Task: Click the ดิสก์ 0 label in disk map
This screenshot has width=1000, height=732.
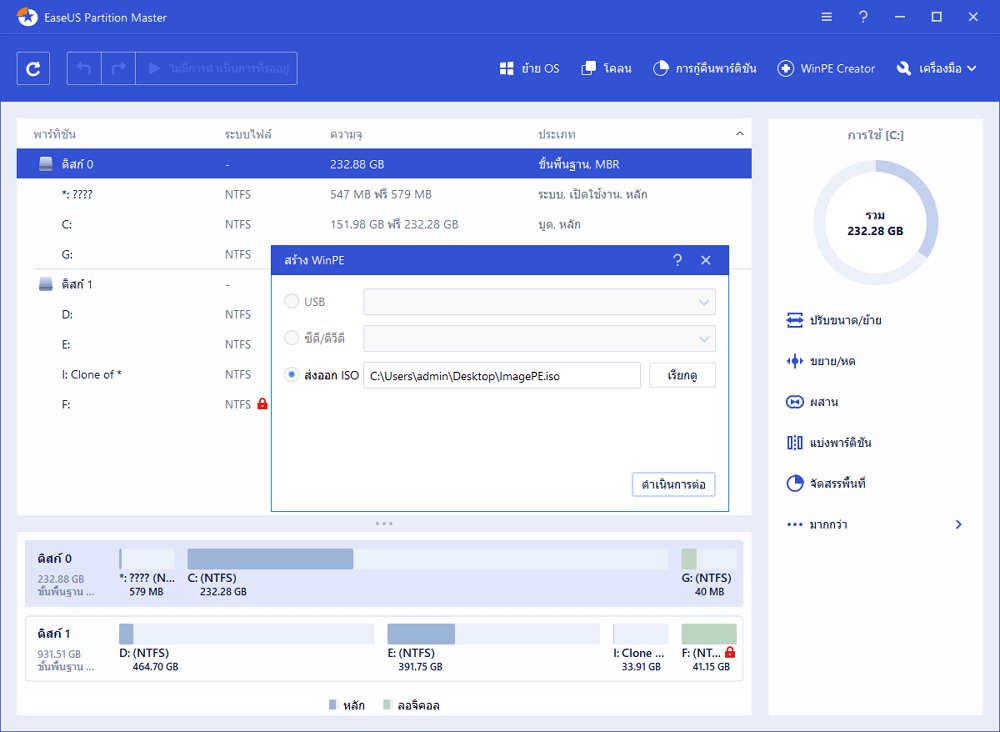Action: coord(54,559)
